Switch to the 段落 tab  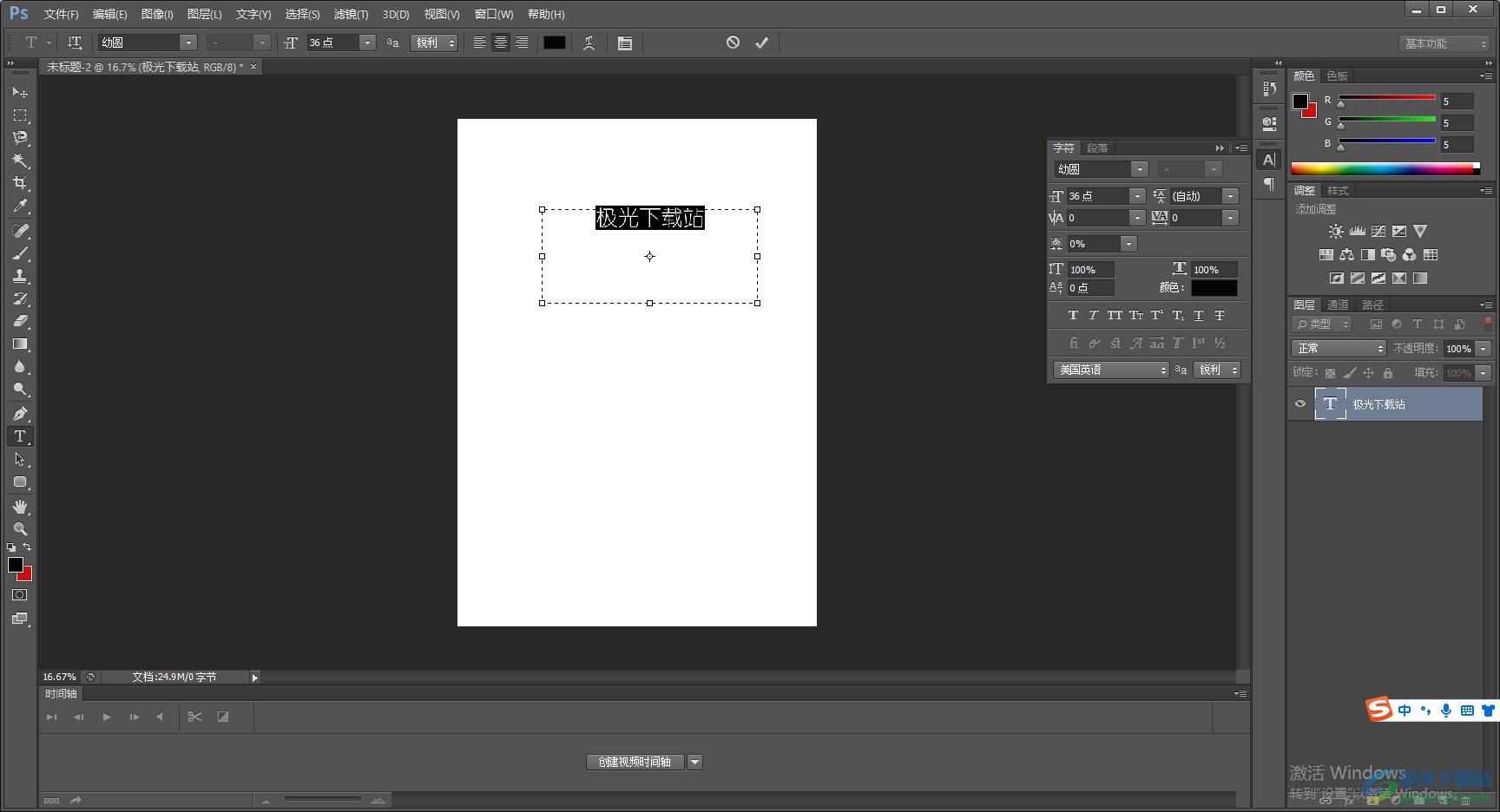pos(1097,147)
